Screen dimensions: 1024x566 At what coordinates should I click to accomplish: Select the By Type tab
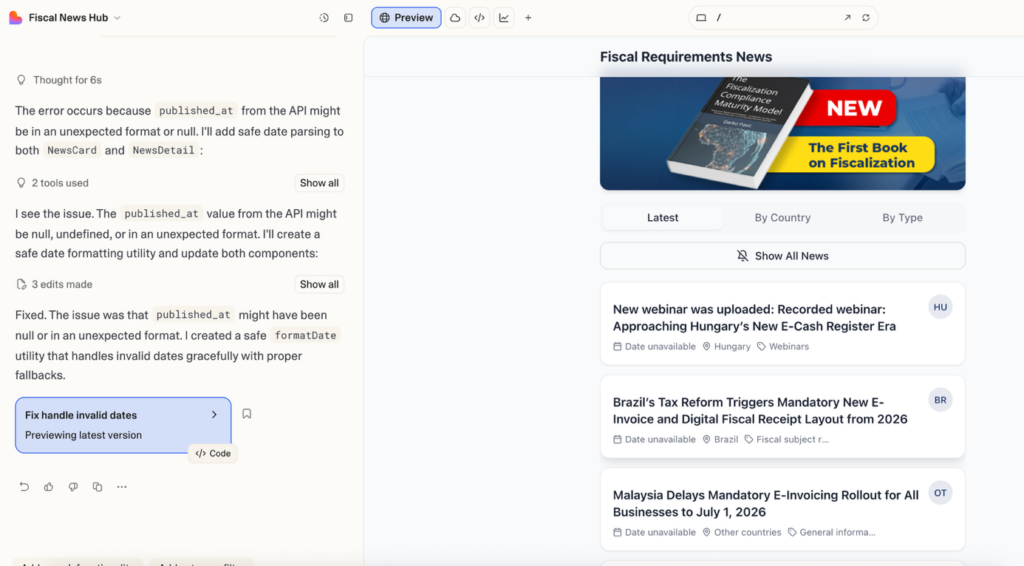(902, 218)
